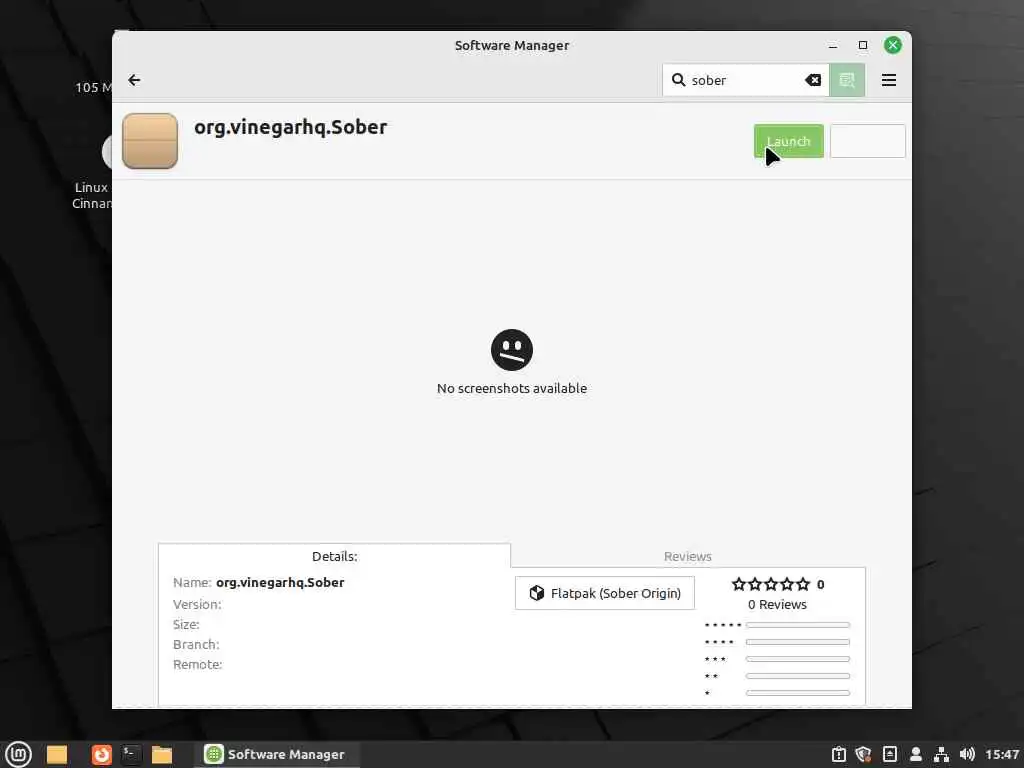
Task: Switch to the Reviews tab
Action: click(x=688, y=556)
